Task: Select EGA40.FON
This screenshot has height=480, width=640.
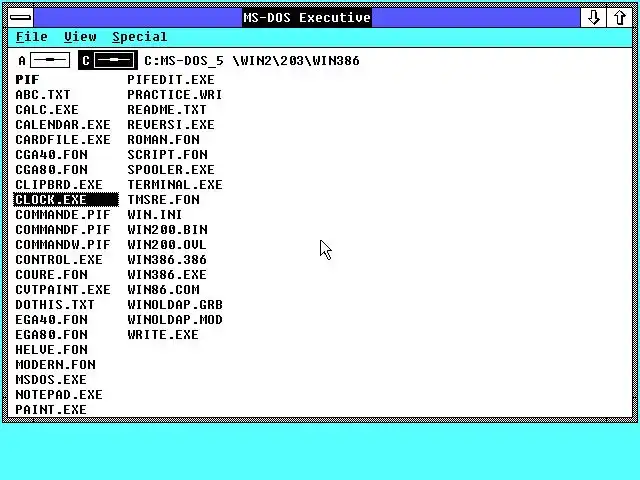Action: 51,320
